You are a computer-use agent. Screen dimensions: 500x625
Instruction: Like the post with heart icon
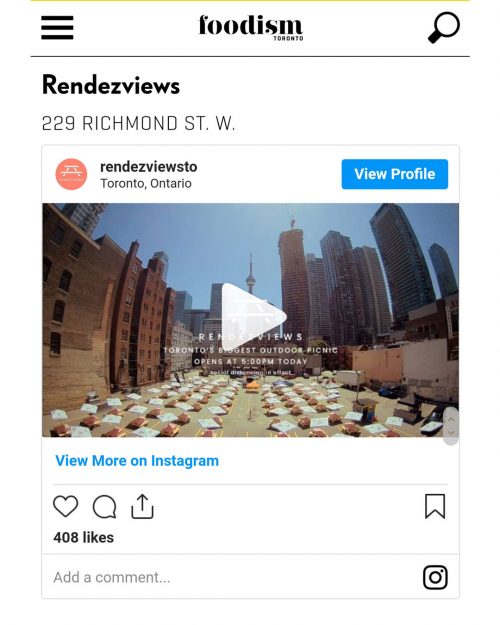click(x=65, y=506)
